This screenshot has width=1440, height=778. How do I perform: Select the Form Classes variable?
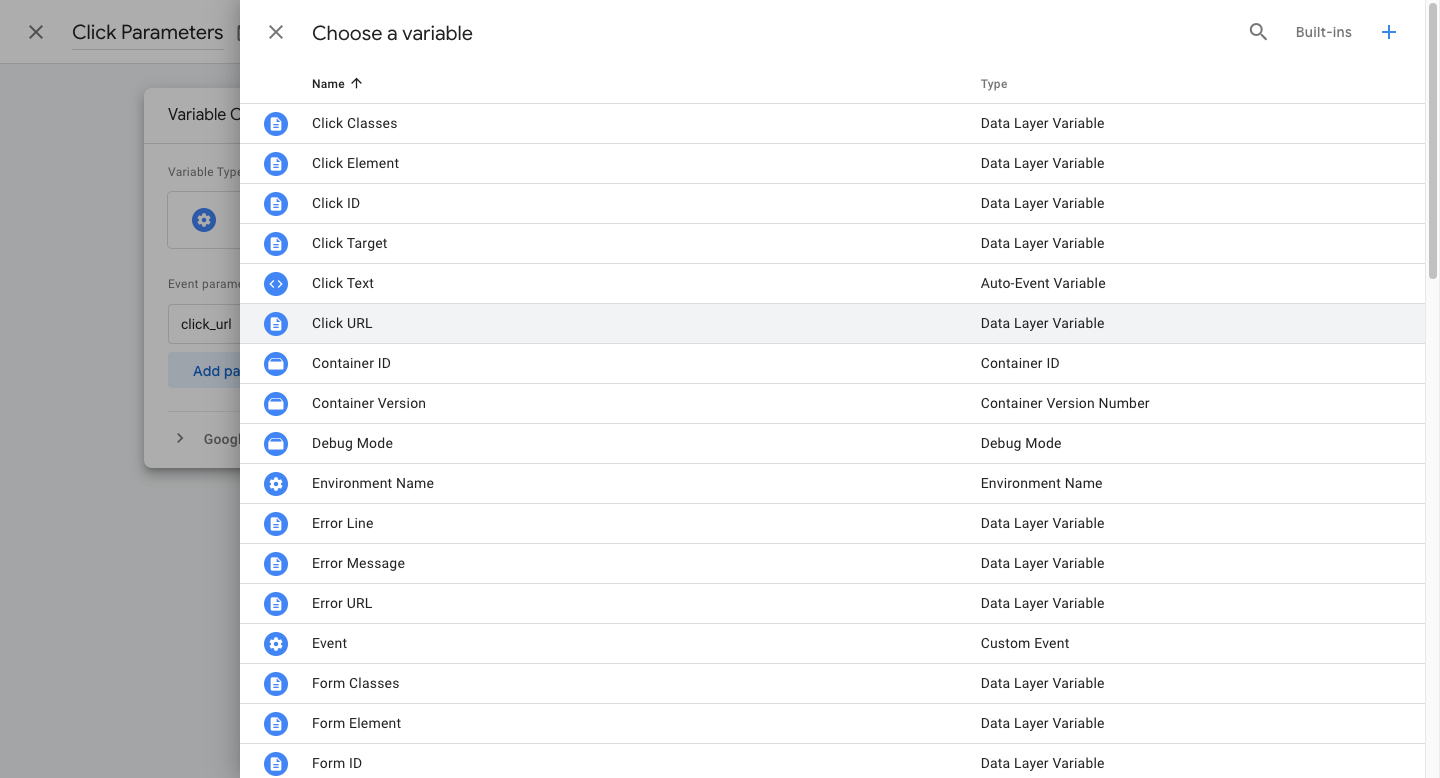[355, 684]
